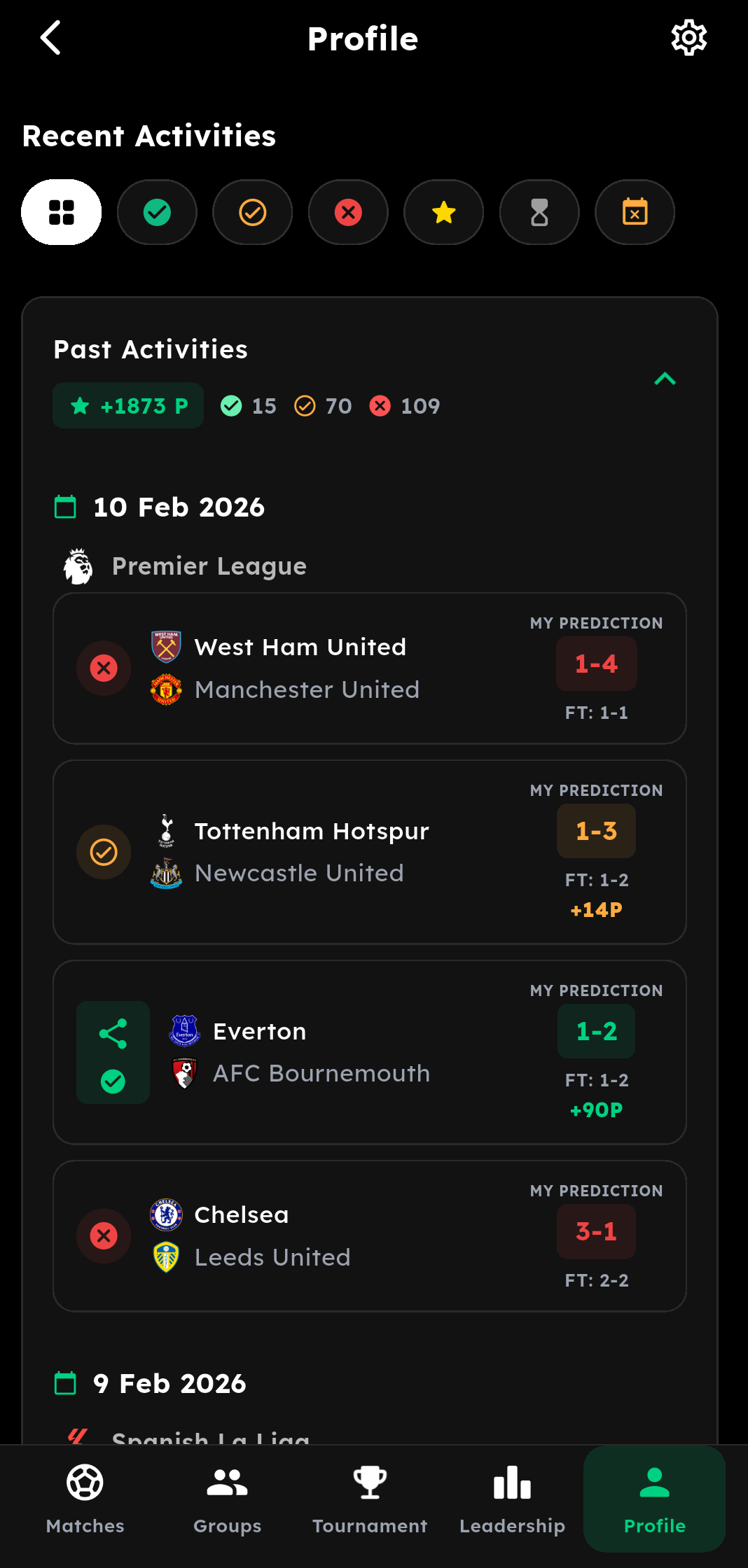Open the Groups tab
Screen dimensions: 748x1568
[227, 1498]
